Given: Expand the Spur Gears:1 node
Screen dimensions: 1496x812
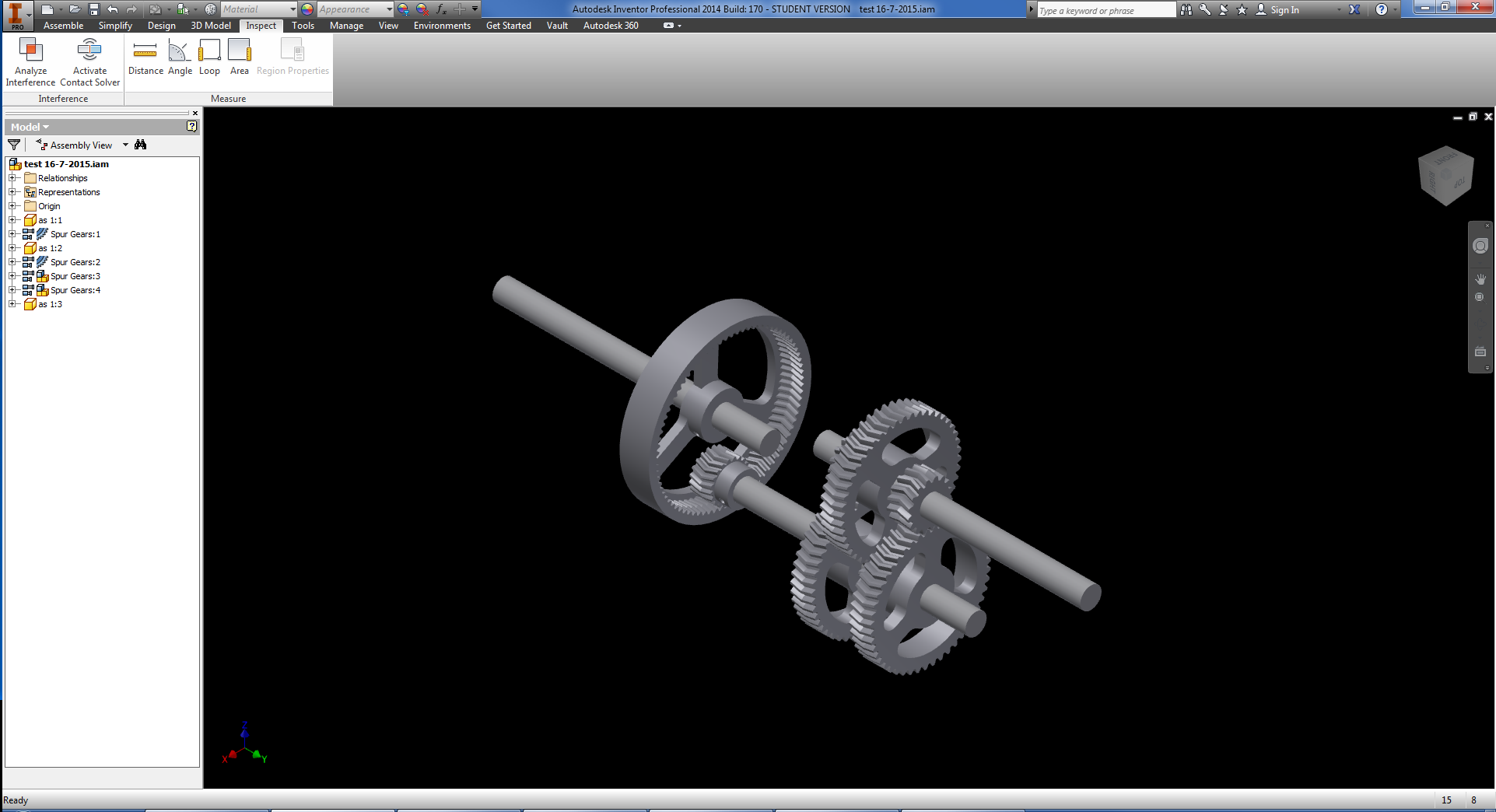Looking at the screenshot, I should point(12,234).
